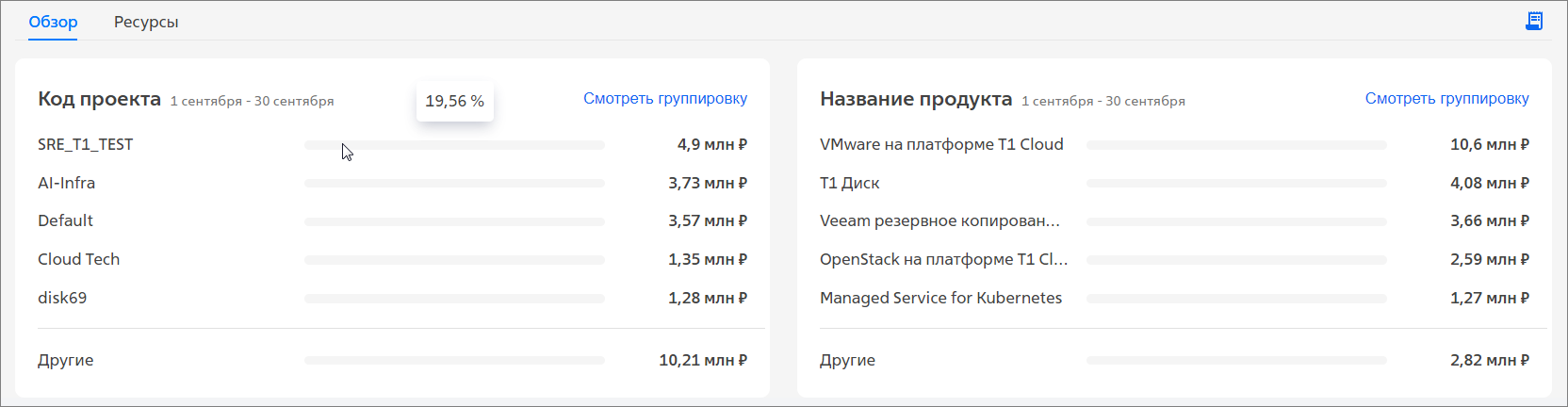Open Смотреть группировку for Название продукта
The image size is (1568, 407).
pos(1447,98)
